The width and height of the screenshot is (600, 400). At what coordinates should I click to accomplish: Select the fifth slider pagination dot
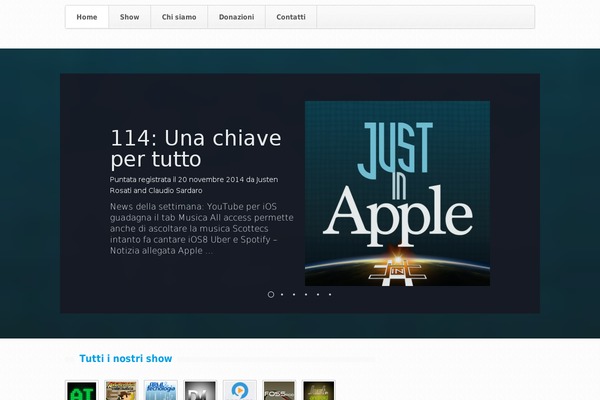tap(318, 294)
